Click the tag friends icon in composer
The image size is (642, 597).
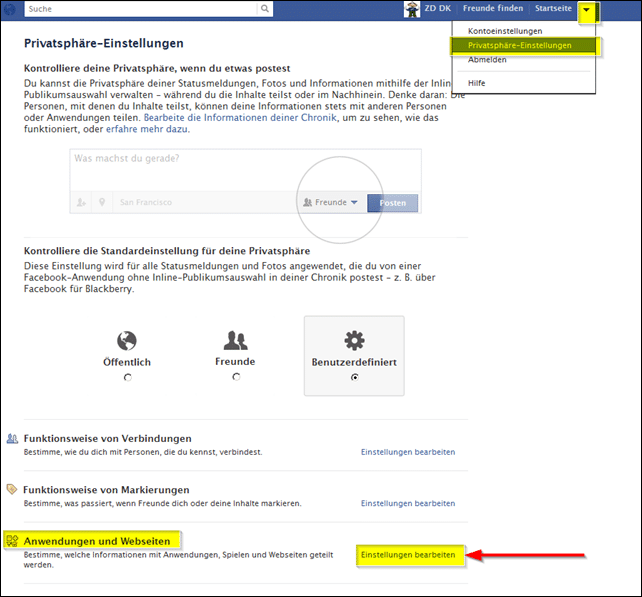(x=81, y=202)
